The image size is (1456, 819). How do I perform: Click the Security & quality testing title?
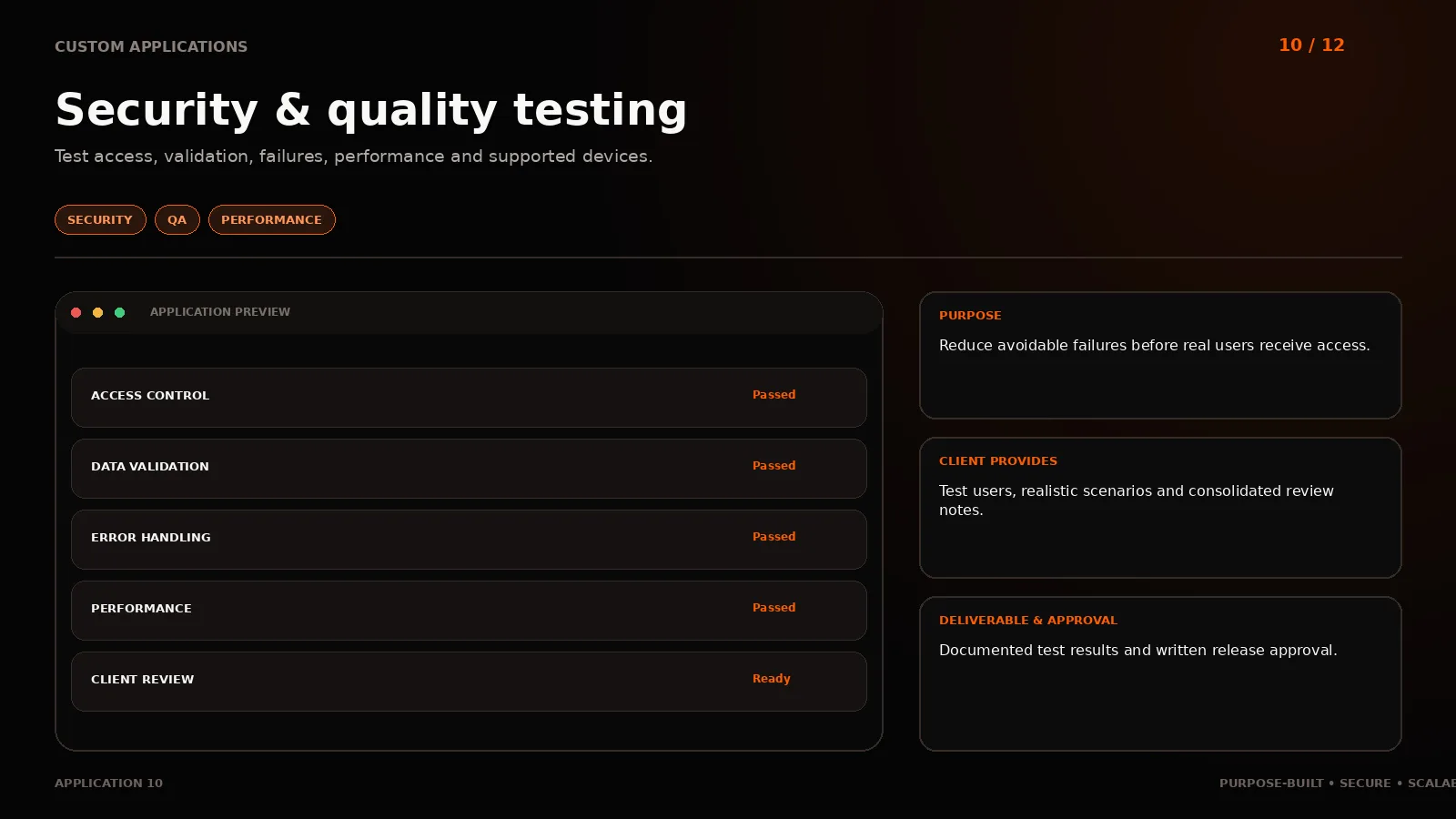371,110
